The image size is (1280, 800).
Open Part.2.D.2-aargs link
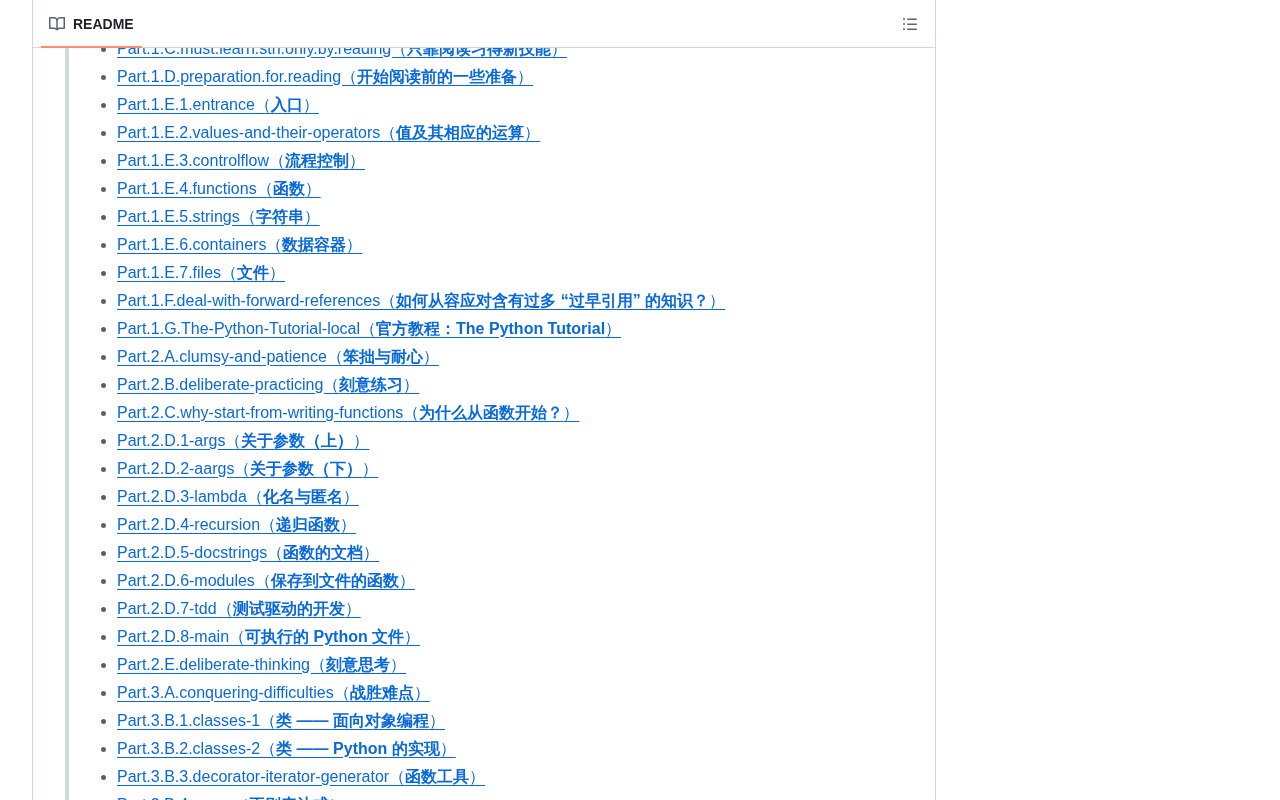pyautogui.click(x=248, y=469)
